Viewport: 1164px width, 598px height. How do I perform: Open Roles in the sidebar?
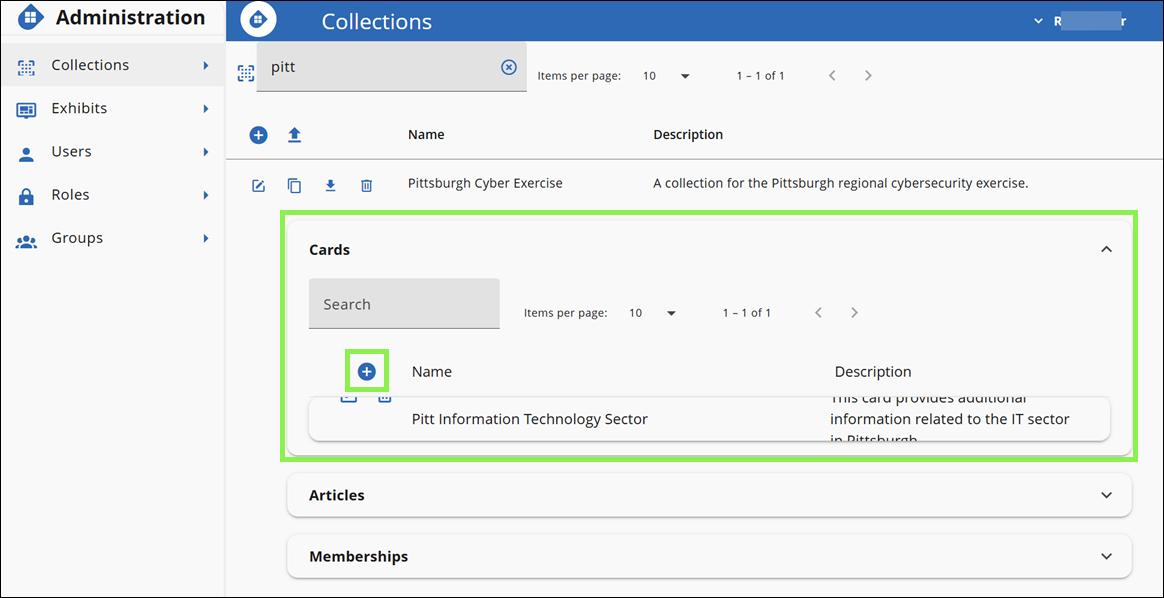click(113, 194)
